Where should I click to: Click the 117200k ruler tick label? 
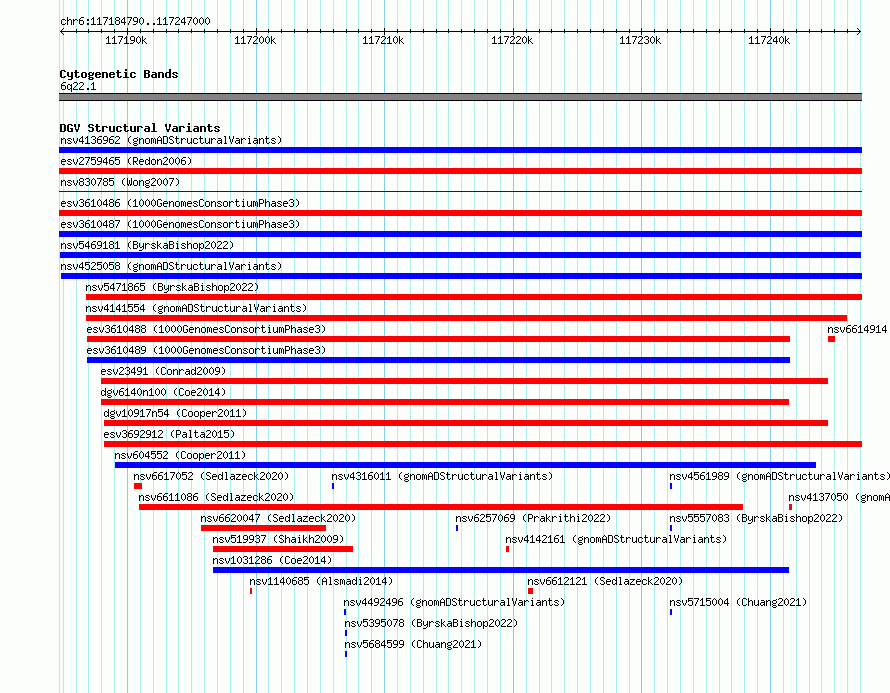(255, 41)
